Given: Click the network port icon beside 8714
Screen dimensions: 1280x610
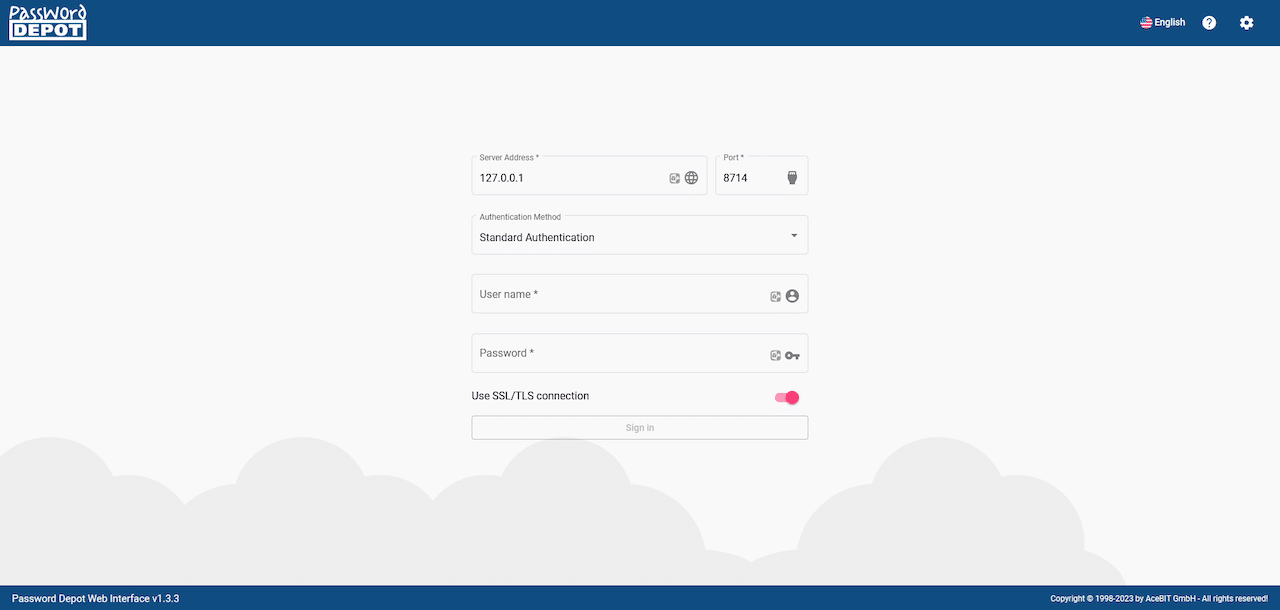Looking at the screenshot, I should point(792,176).
